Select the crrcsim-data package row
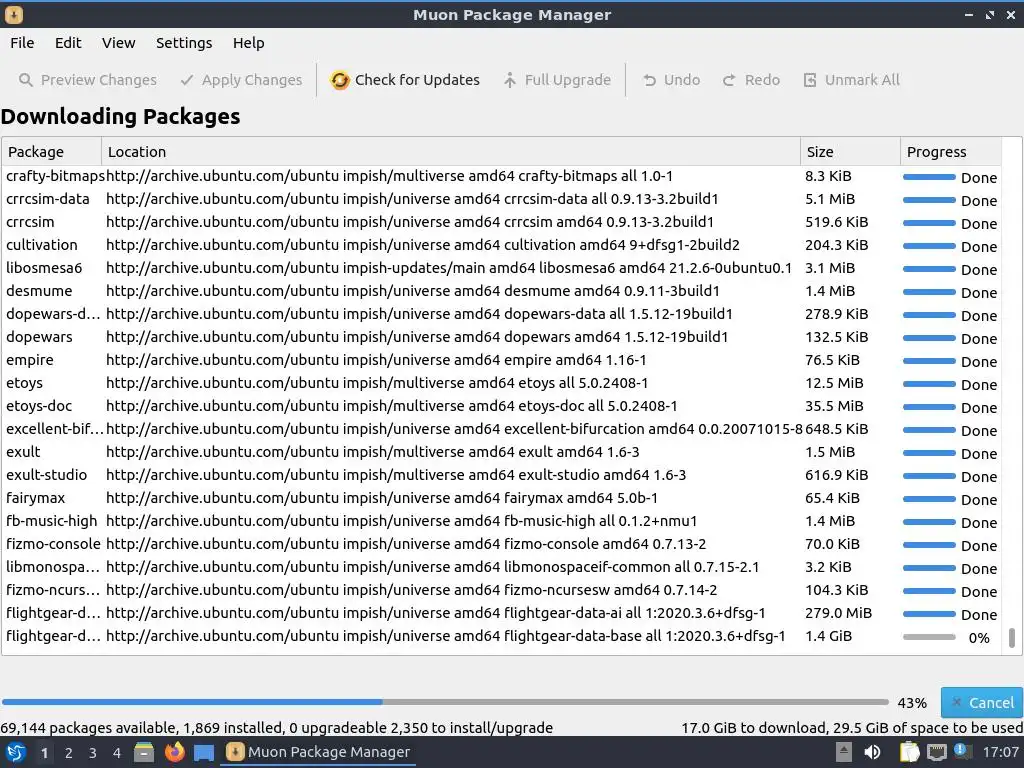This screenshot has height=768, width=1024. [x=501, y=199]
